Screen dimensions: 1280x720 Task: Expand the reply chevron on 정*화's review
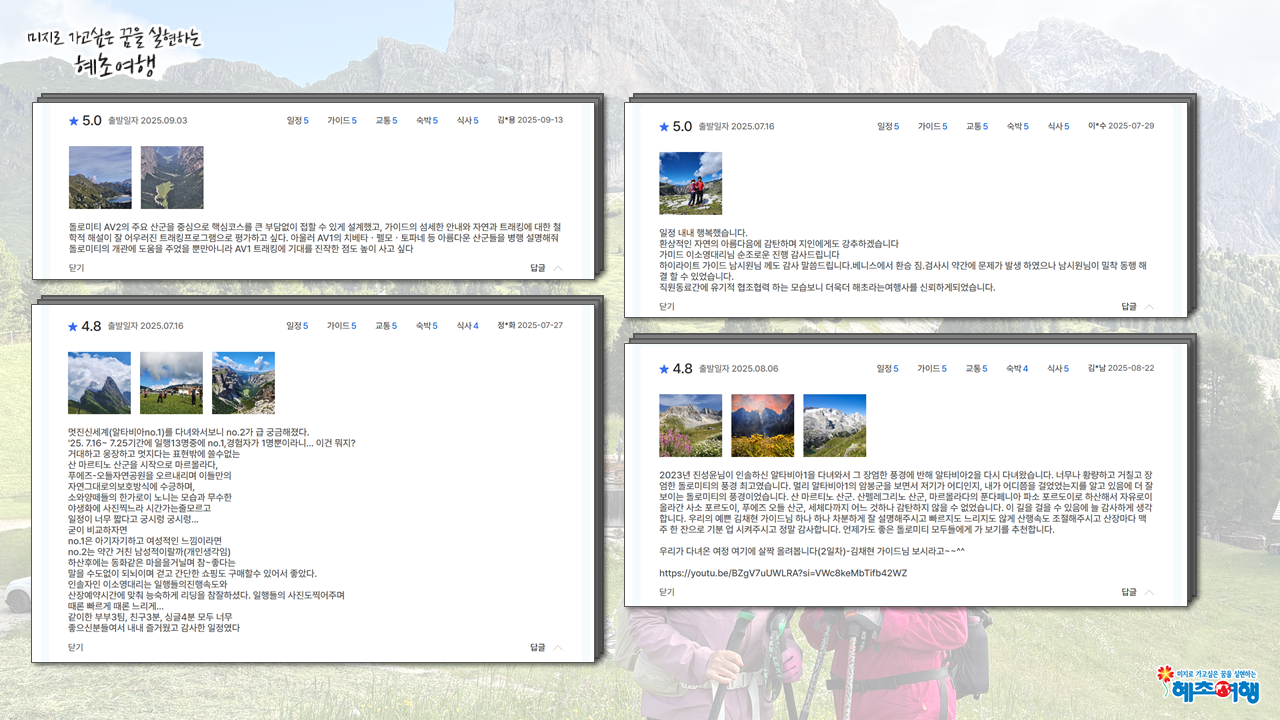point(558,647)
